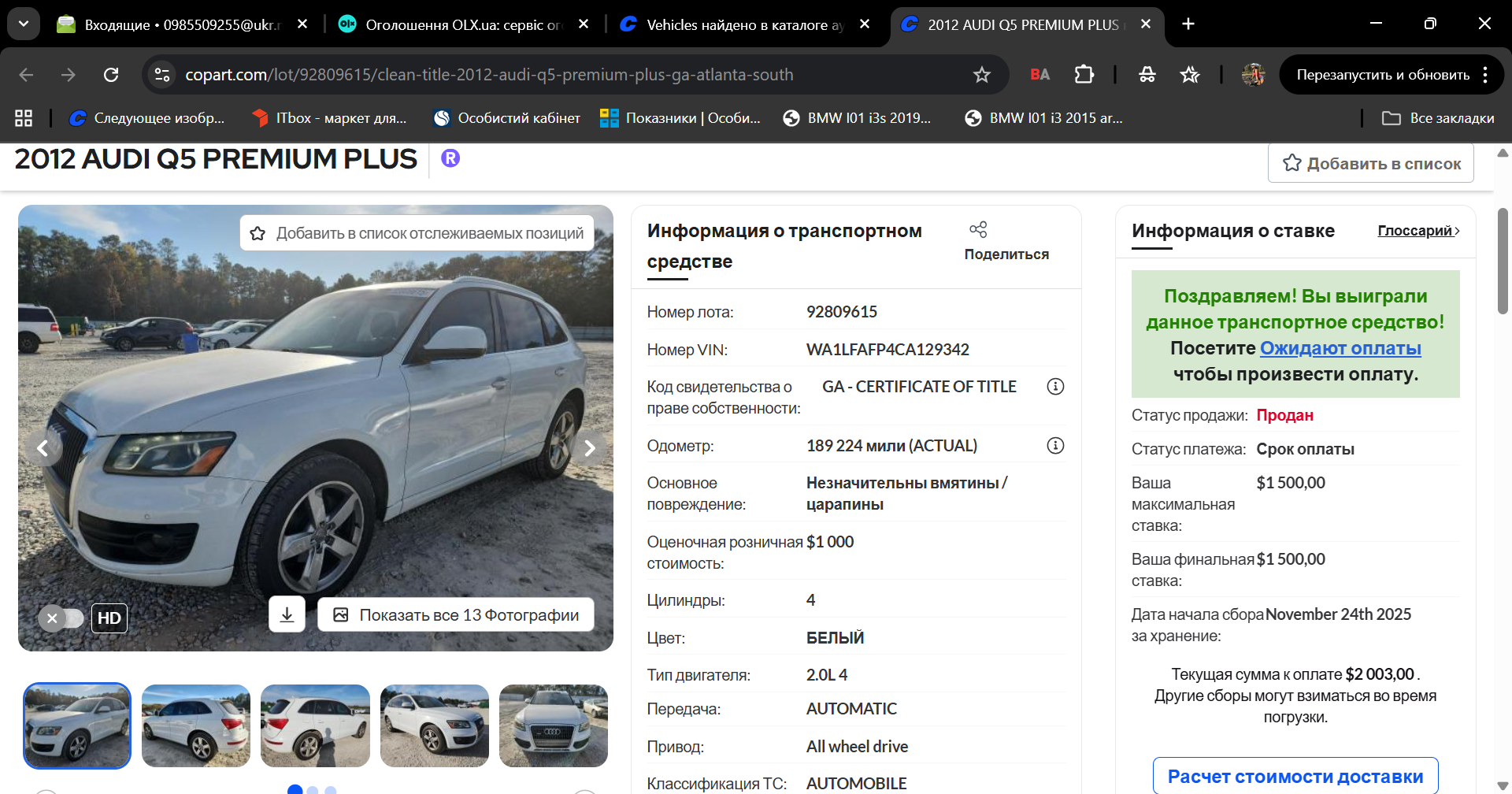View site information icon in address bar
The height and width of the screenshot is (794, 1512).
tap(162, 75)
